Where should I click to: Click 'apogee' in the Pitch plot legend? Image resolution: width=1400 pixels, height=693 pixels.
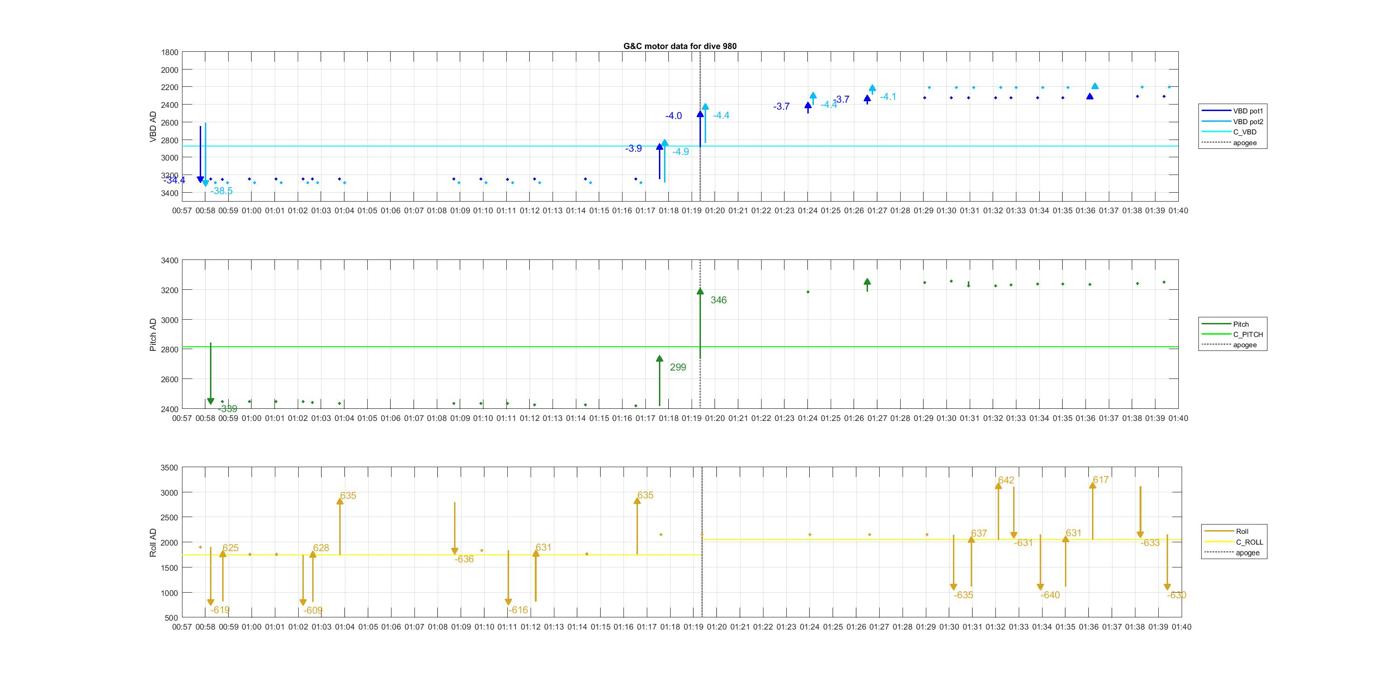click(x=1245, y=345)
